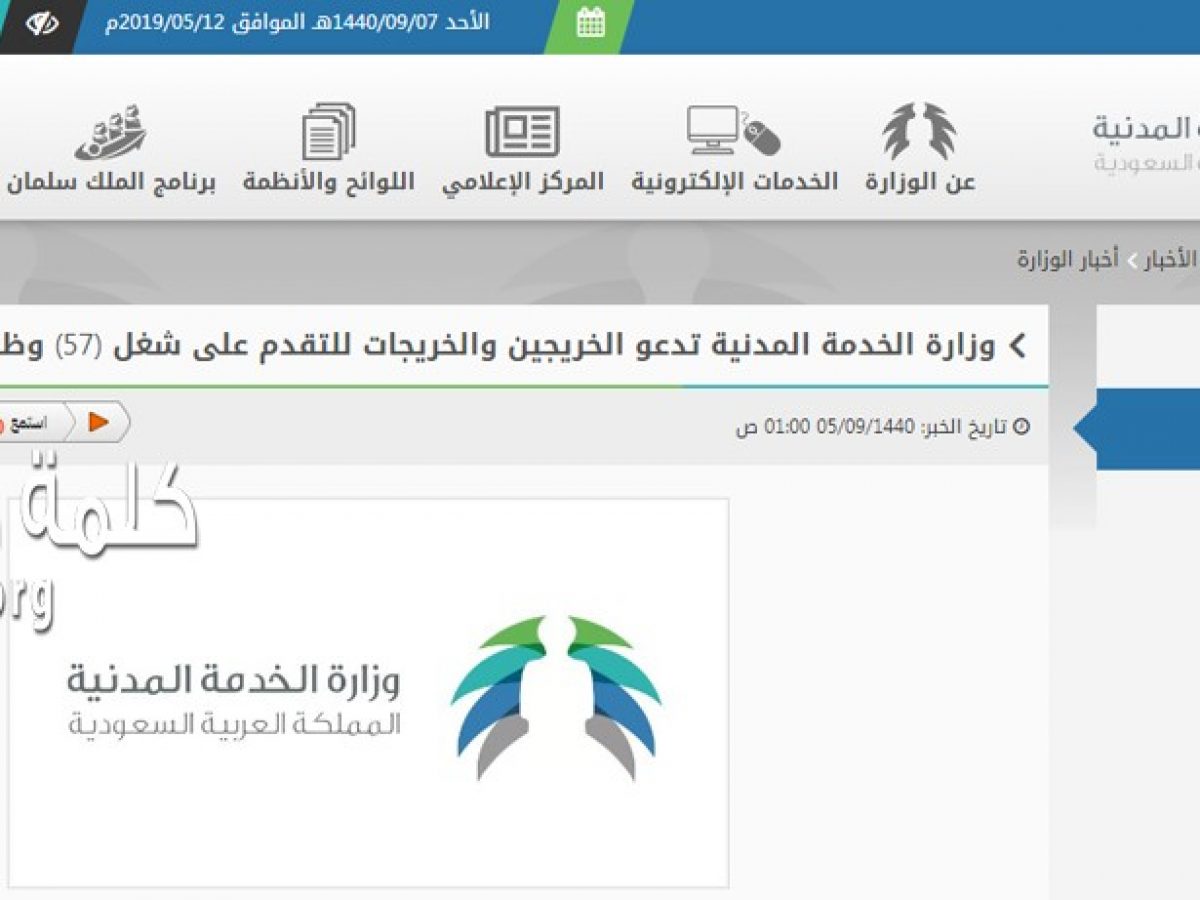Click the computer icon for الخدمات الإلكترونية

pos(733,131)
